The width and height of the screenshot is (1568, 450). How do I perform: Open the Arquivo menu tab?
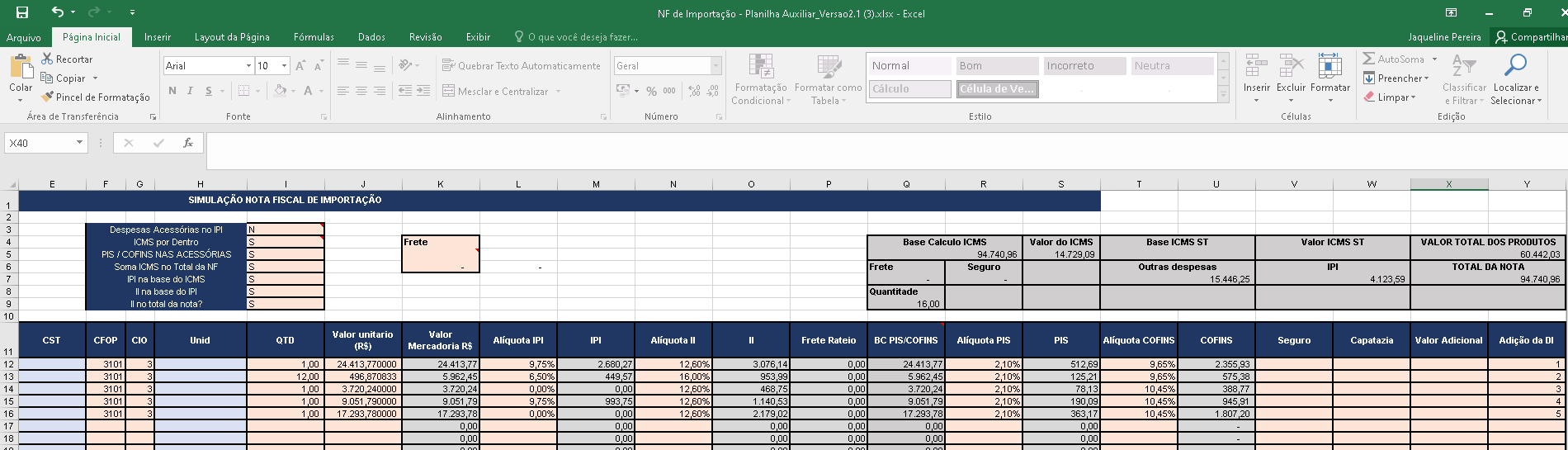point(24,37)
